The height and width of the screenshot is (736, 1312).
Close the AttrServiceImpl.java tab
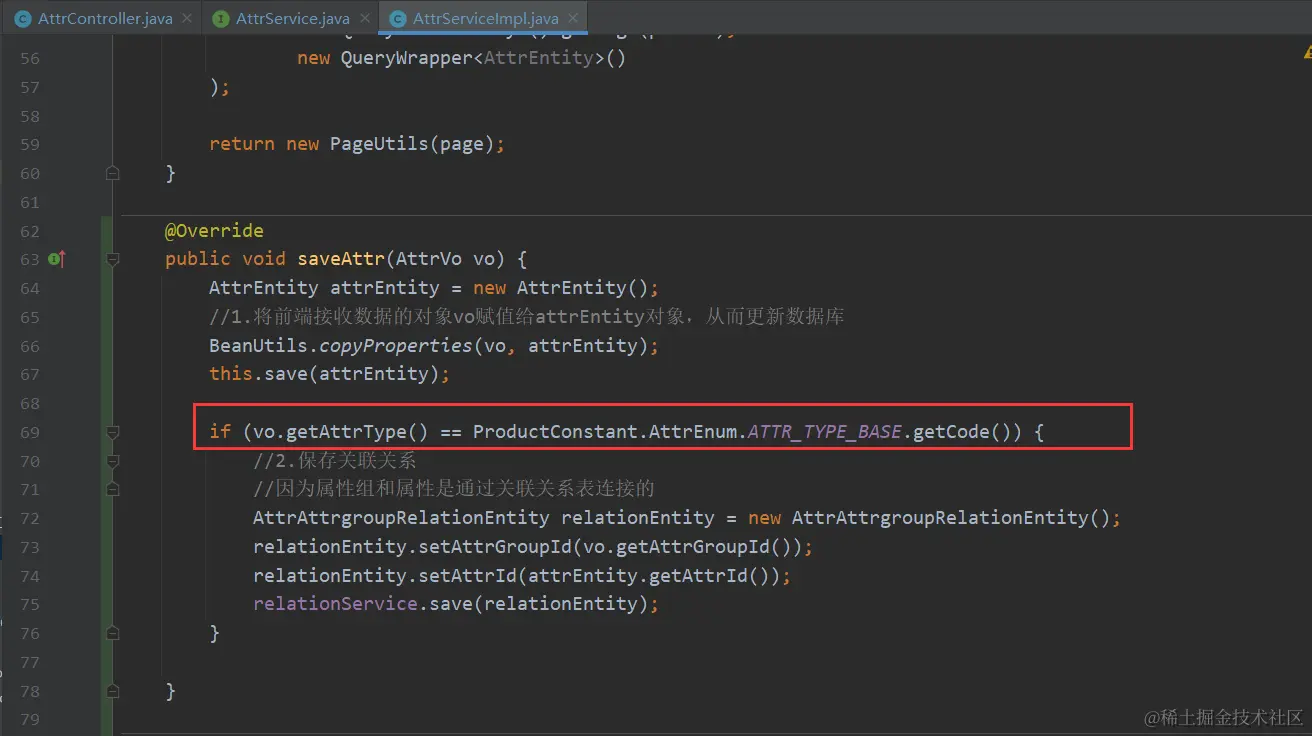pos(574,19)
